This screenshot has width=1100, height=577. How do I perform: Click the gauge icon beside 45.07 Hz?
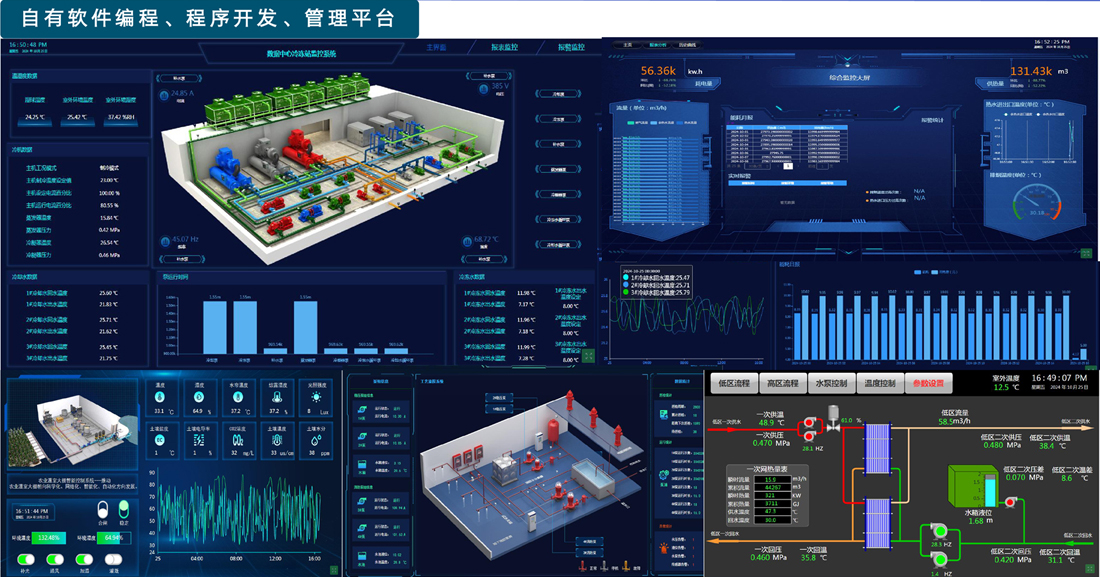point(165,241)
